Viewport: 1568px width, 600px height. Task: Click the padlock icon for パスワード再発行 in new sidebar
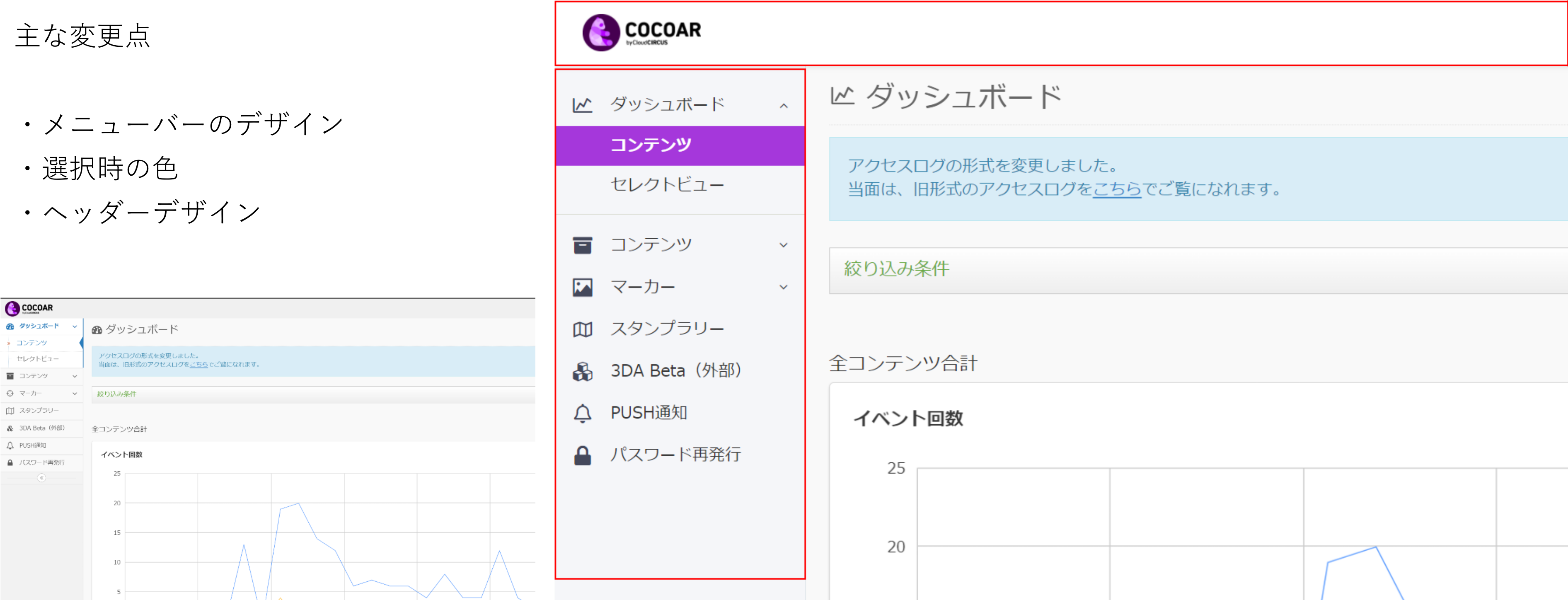point(582,455)
